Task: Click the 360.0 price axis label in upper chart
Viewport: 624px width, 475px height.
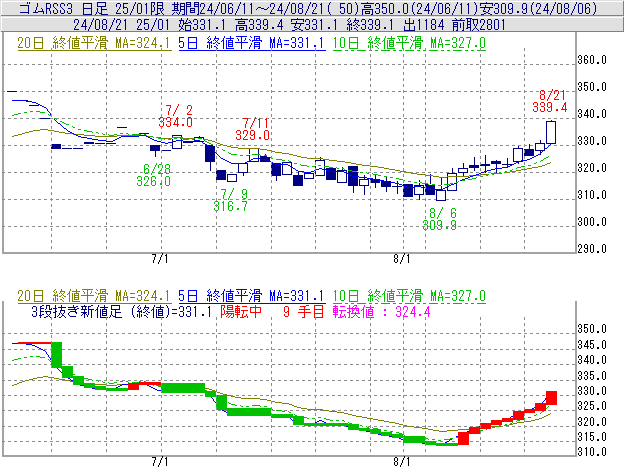Action: pyautogui.click(x=592, y=60)
